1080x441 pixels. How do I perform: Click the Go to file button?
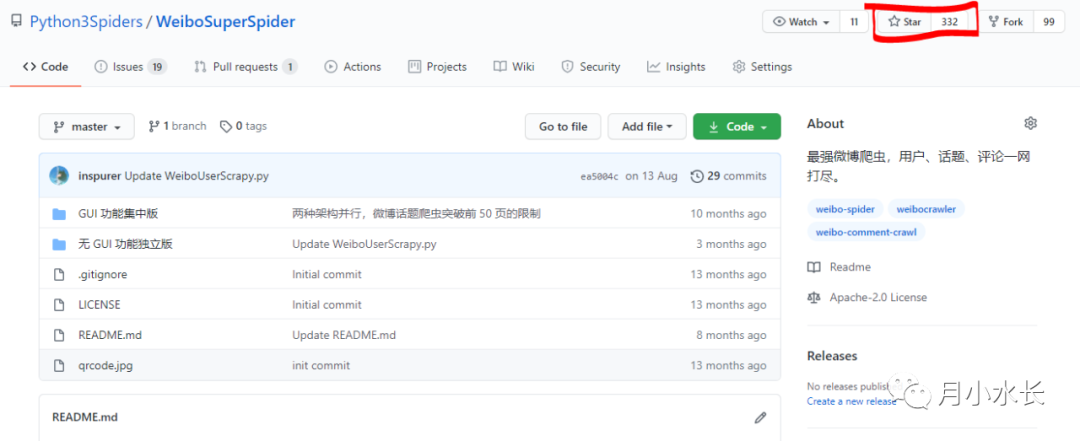[x=563, y=127]
